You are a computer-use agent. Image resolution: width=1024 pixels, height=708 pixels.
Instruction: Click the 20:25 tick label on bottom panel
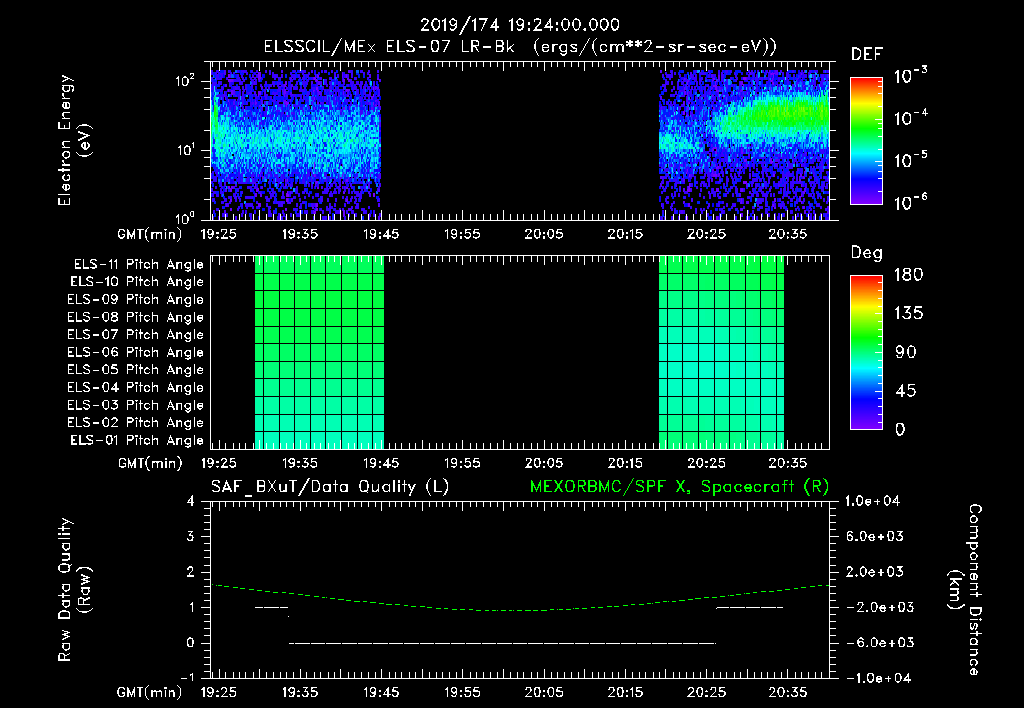(706, 692)
